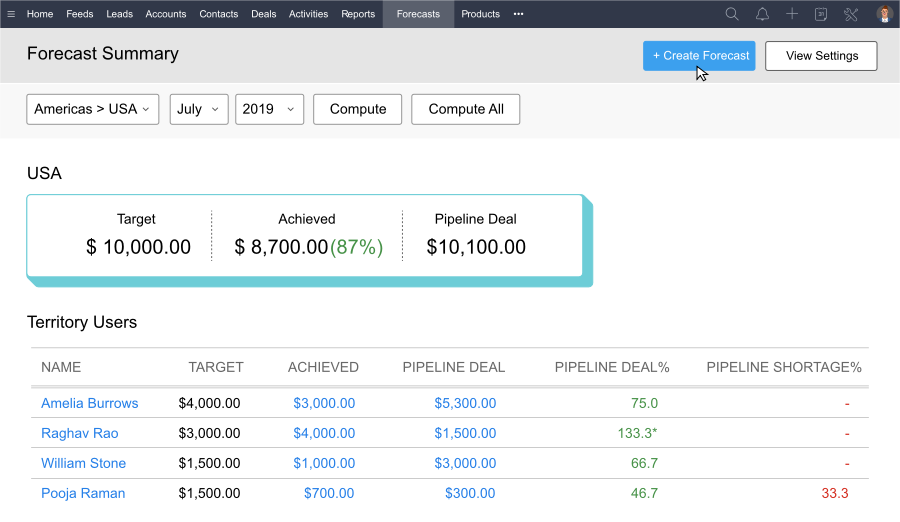Viewport: 900px width, 522px height.
Task: Open the calendar icon
Action: click(x=821, y=14)
